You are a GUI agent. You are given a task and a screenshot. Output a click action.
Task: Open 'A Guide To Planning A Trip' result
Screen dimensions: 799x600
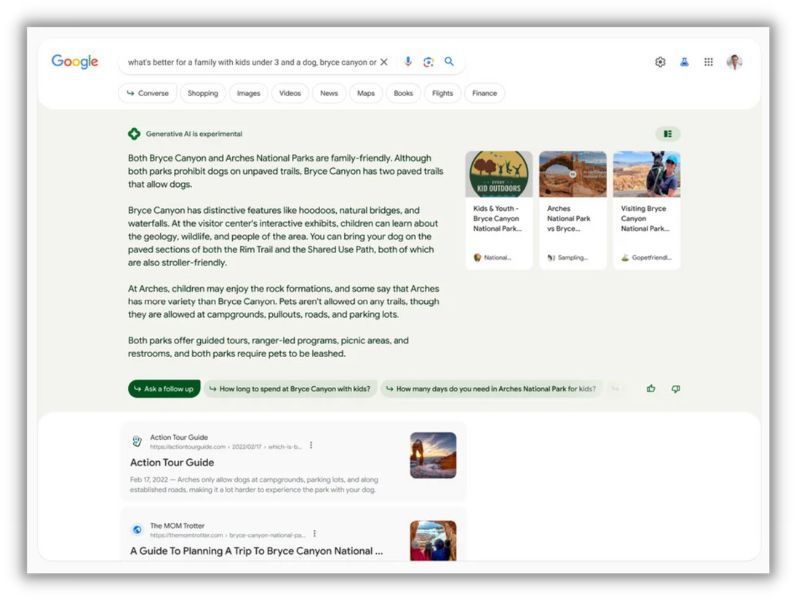coord(256,551)
